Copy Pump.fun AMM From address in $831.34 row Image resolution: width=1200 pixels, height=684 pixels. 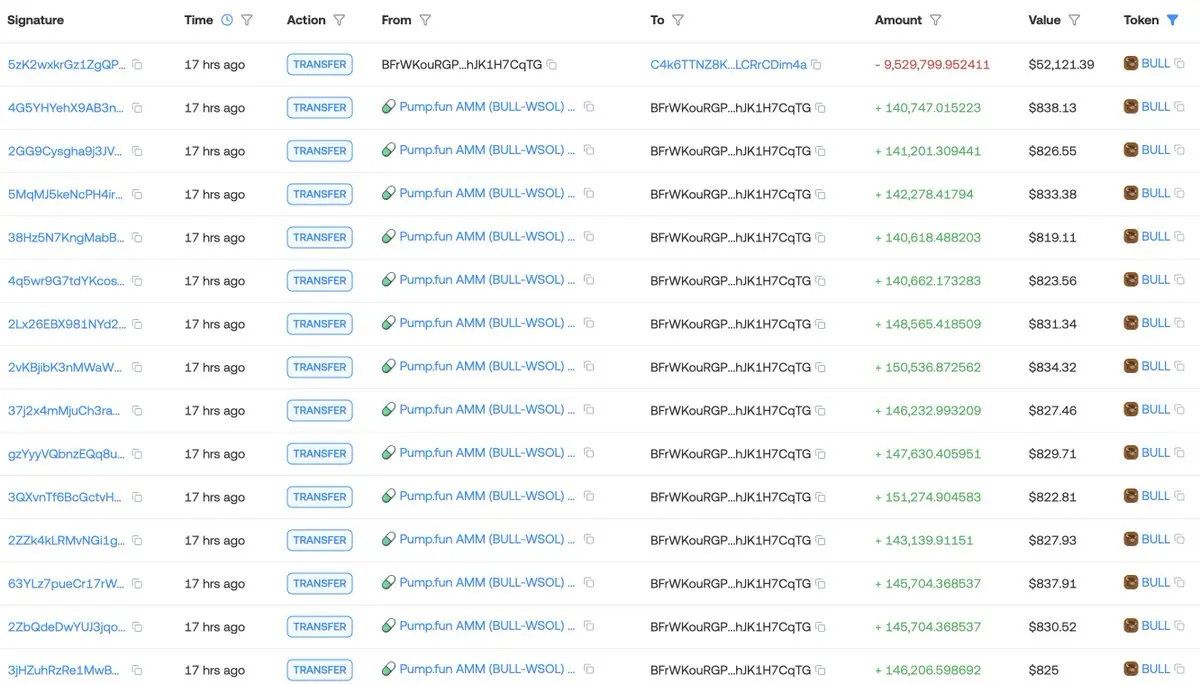point(588,323)
